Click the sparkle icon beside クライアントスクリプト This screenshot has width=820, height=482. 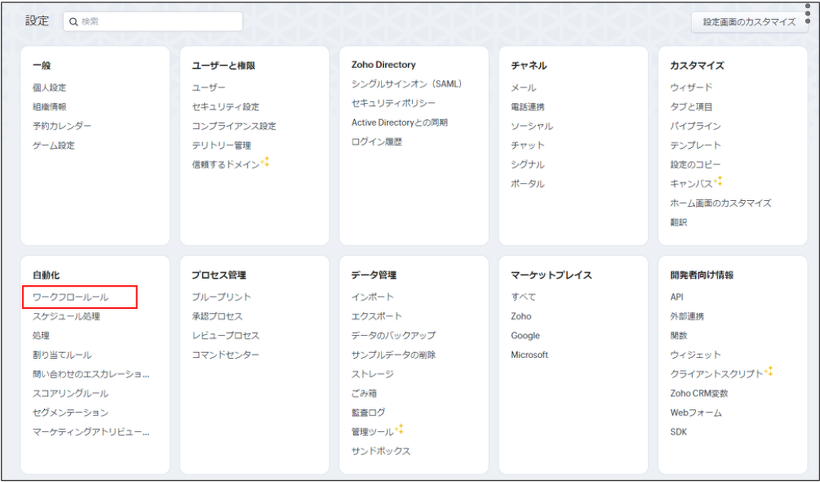point(769,371)
